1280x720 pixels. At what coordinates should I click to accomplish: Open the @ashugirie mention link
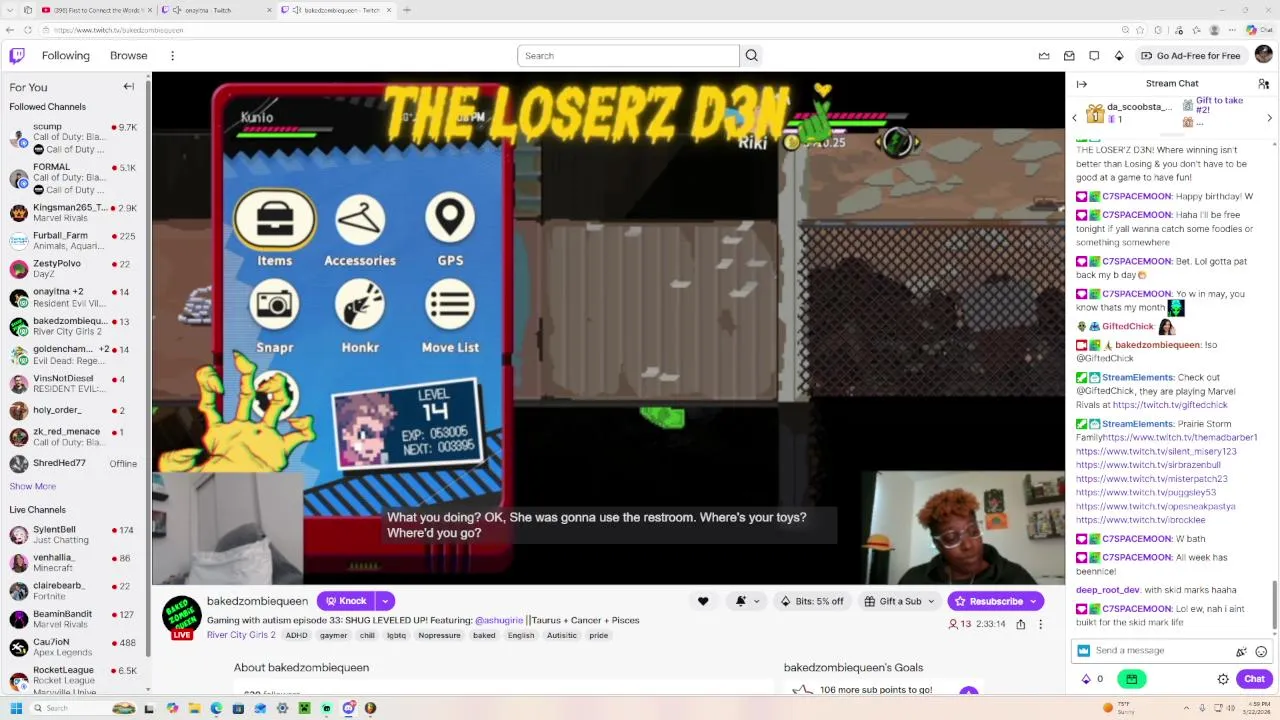tap(499, 620)
